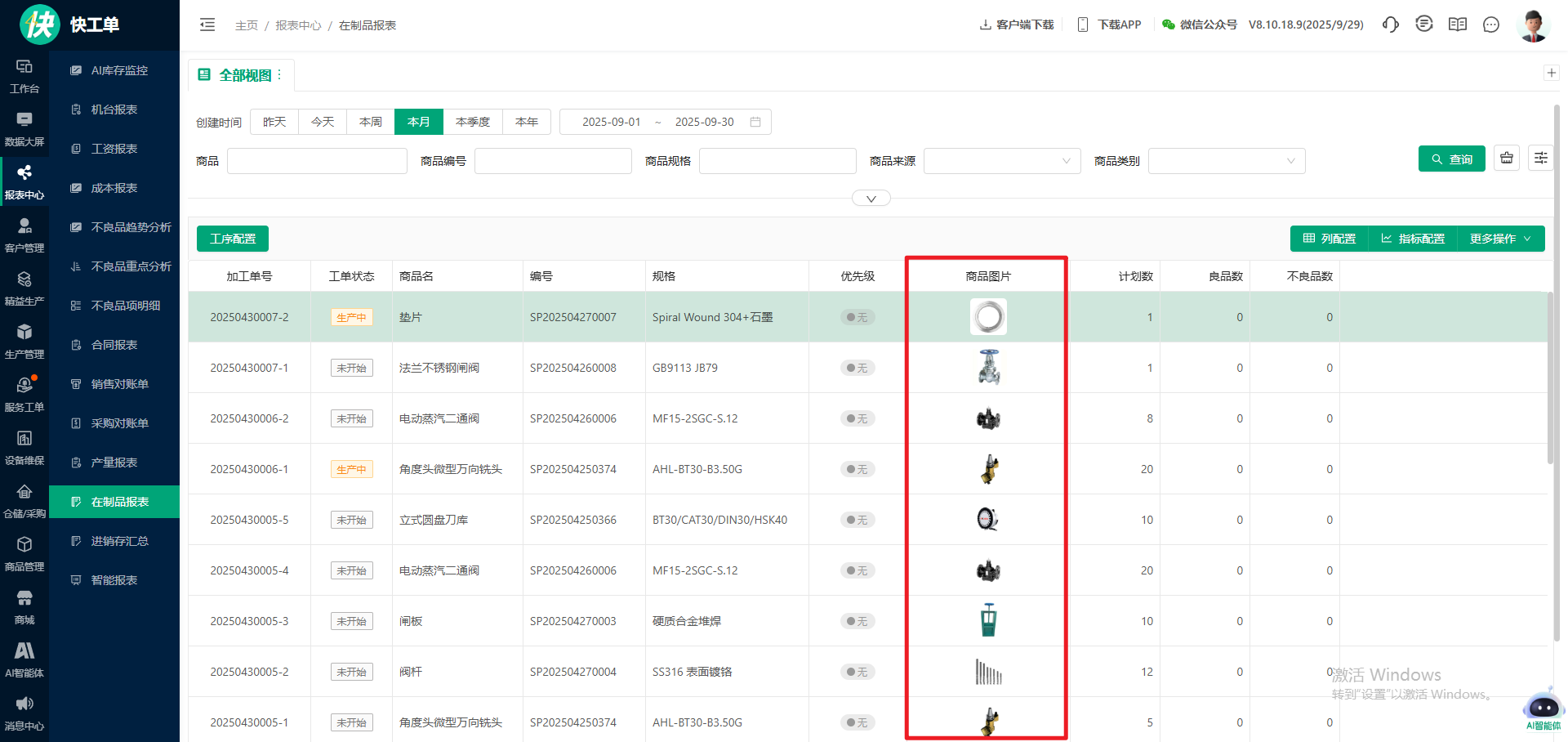The width and height of the screenshot is (1568, 742).
Task: Open the 商品来源 dropdown
Action: point(1002,161)
